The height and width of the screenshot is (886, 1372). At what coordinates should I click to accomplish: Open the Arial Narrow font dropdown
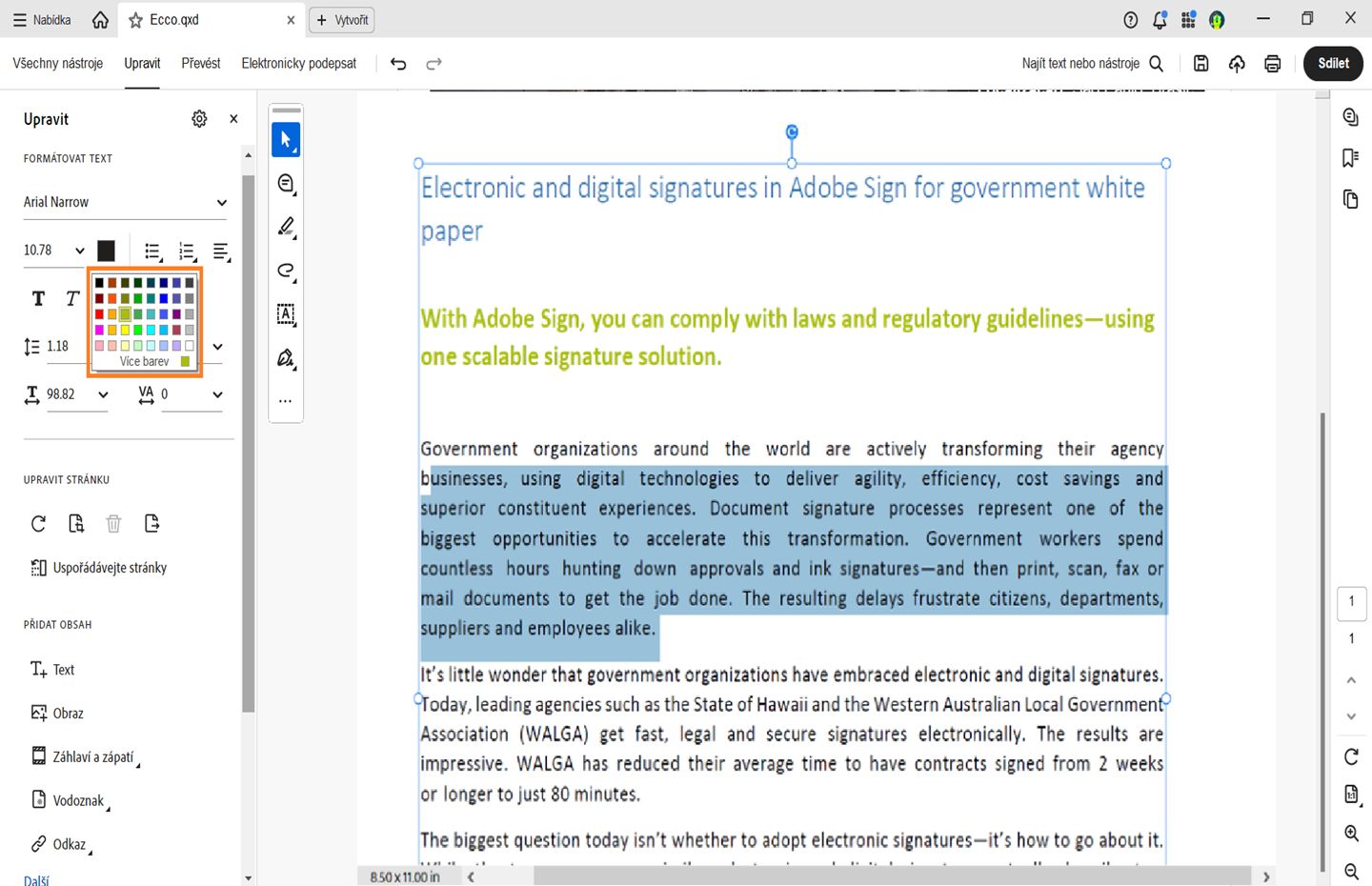point(124,202)
